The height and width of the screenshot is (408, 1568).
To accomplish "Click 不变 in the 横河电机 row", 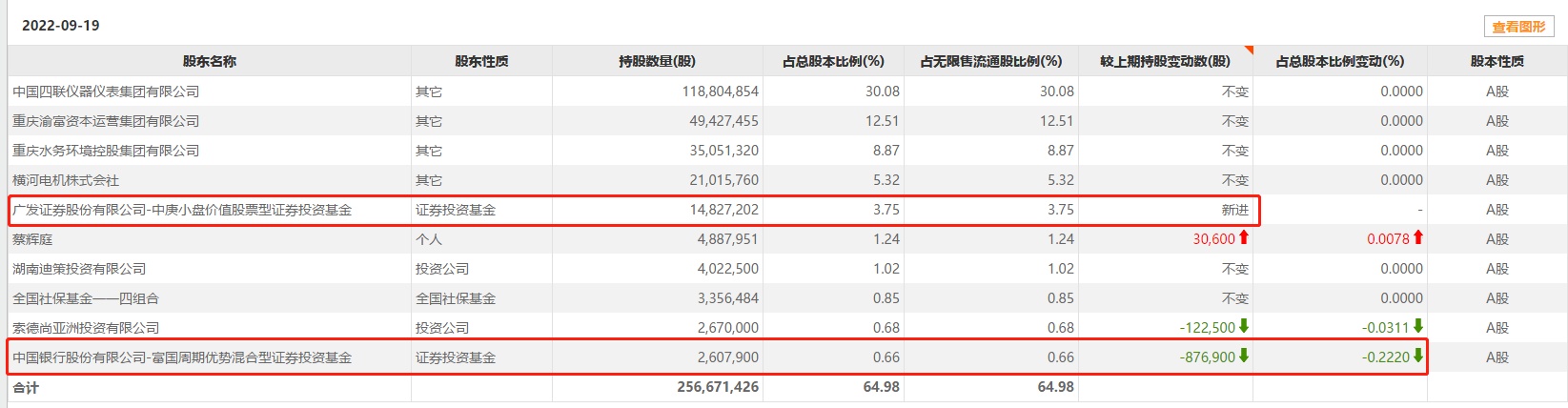I will pos(1235,180).
